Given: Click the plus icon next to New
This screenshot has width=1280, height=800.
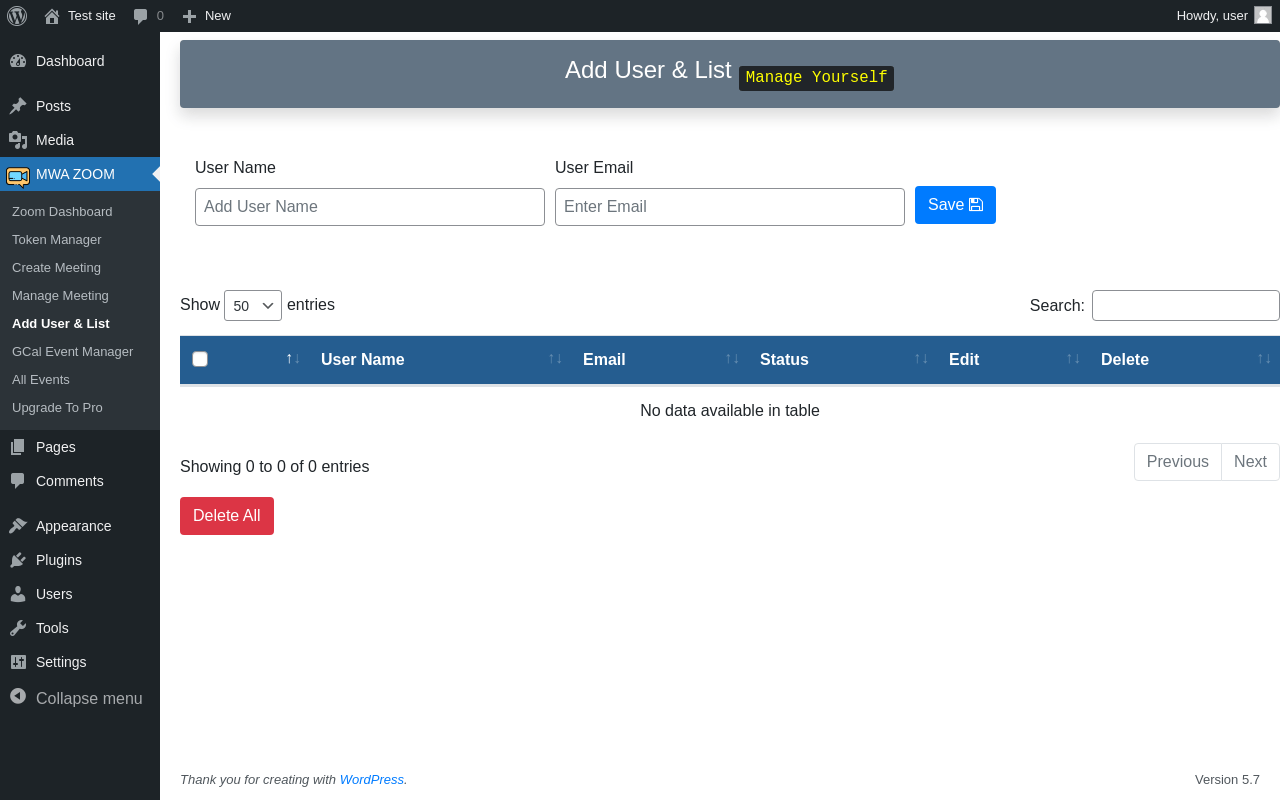Looking at the screenshot, I should pyautogui.click(x=189, y=16).
